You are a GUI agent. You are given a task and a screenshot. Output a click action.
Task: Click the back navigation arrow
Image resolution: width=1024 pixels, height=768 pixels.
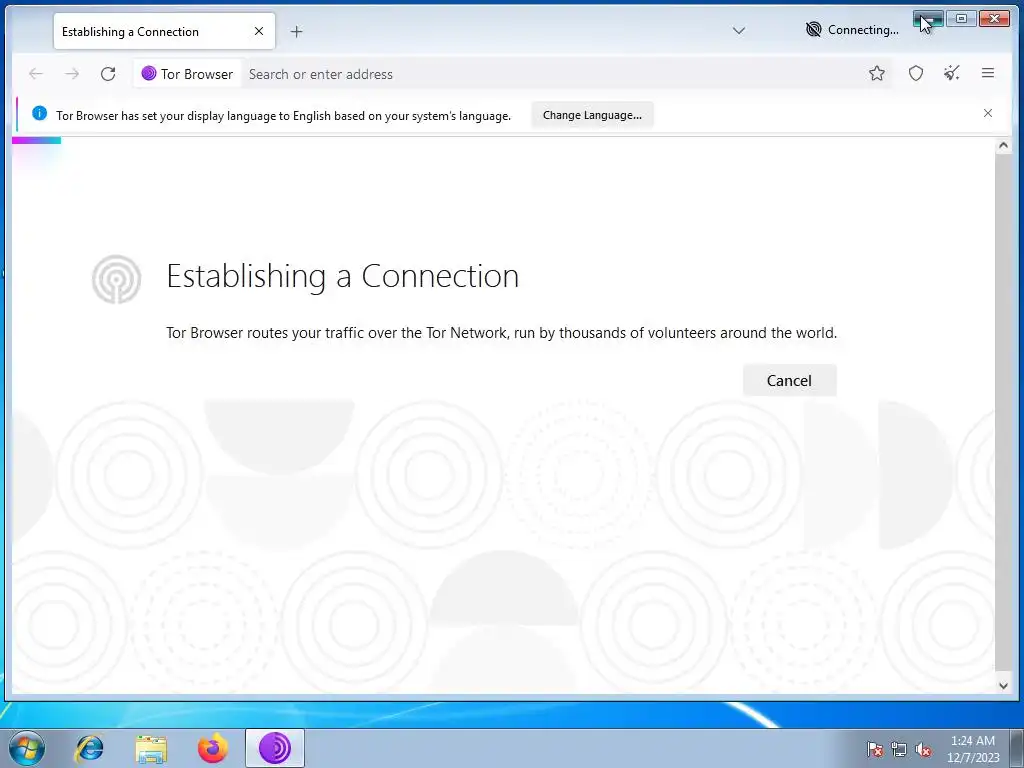(36, 74)
